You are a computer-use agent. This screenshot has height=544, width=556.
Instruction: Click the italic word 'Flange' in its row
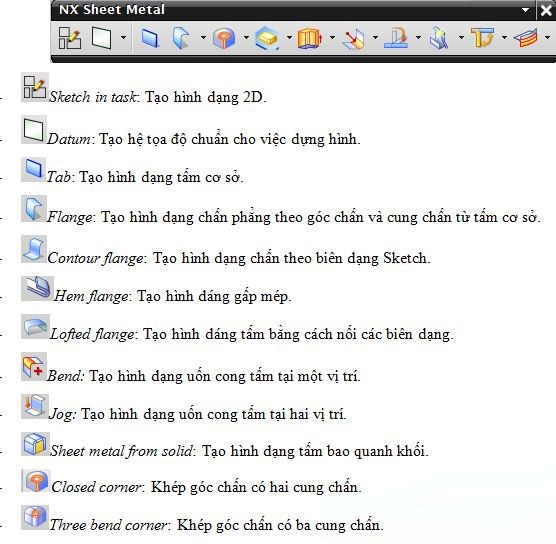coord(70,217)
